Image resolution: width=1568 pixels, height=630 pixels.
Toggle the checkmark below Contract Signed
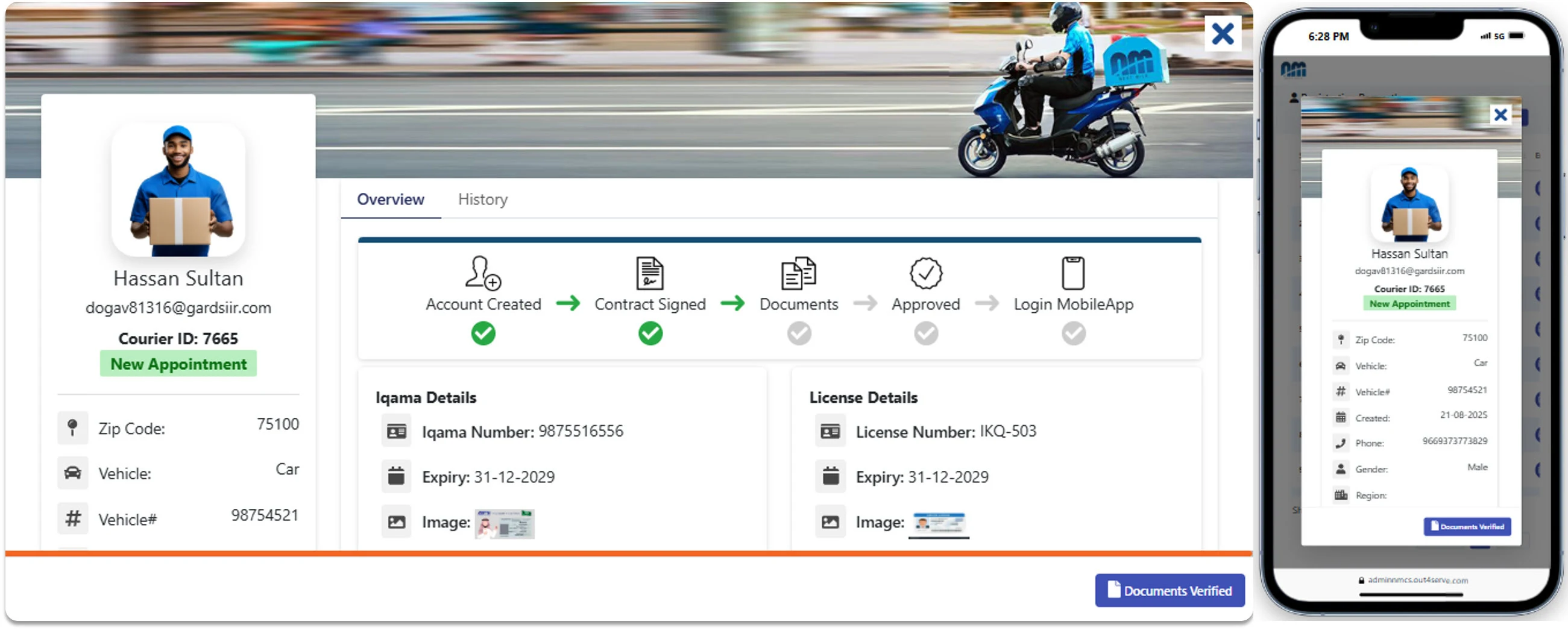coord(649,333)
